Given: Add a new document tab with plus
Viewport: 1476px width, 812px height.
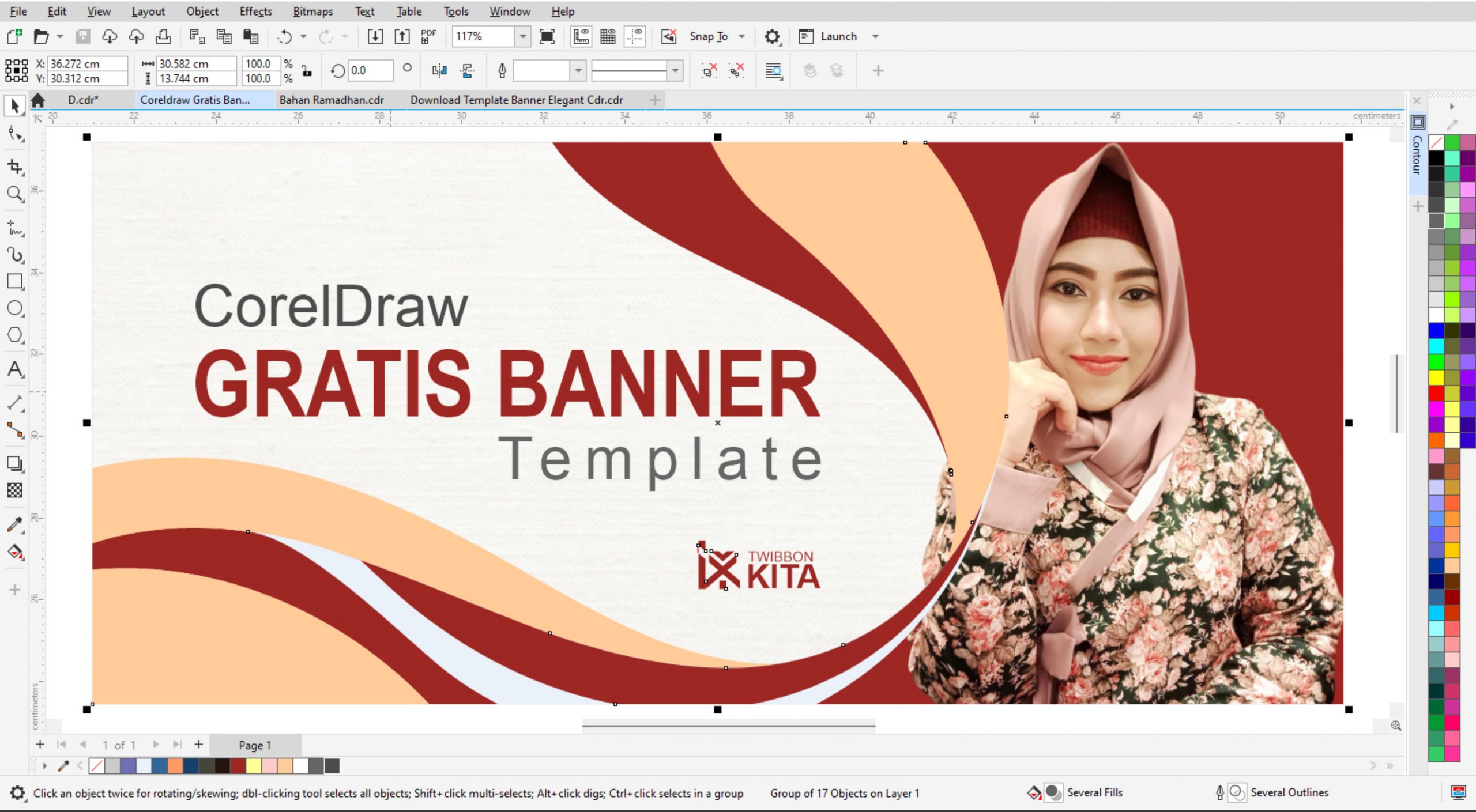Looking at the screenshot, I should pos(654,100).
